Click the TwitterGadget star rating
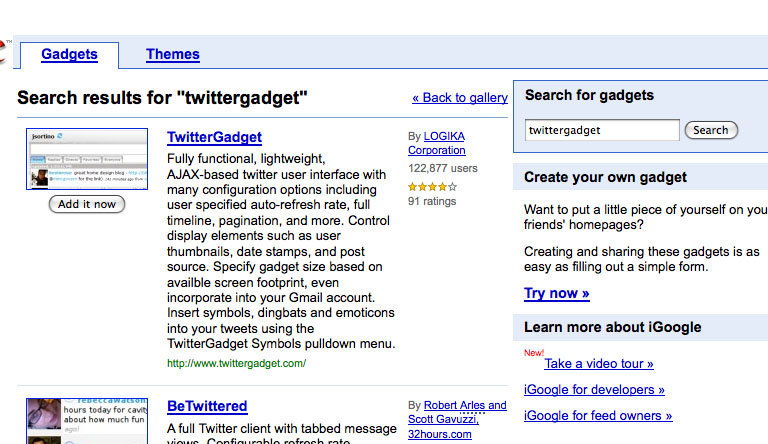 click(432, 187)
